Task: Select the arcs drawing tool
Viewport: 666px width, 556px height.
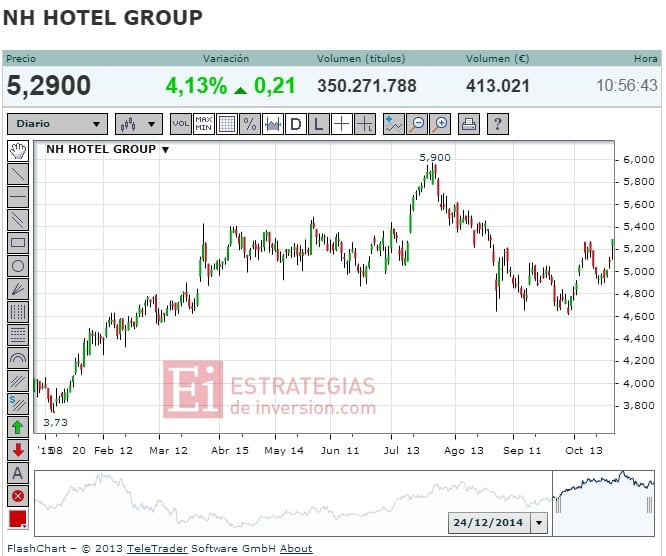Action: pyautogui.click(x=18, y=358)
